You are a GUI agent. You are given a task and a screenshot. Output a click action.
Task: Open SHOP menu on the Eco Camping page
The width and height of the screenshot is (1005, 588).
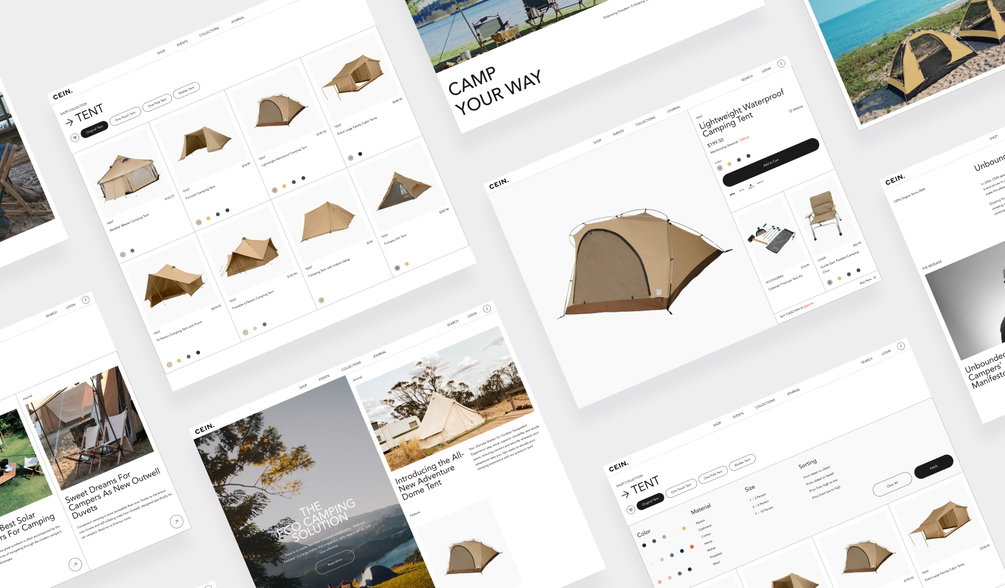point(303,386)
